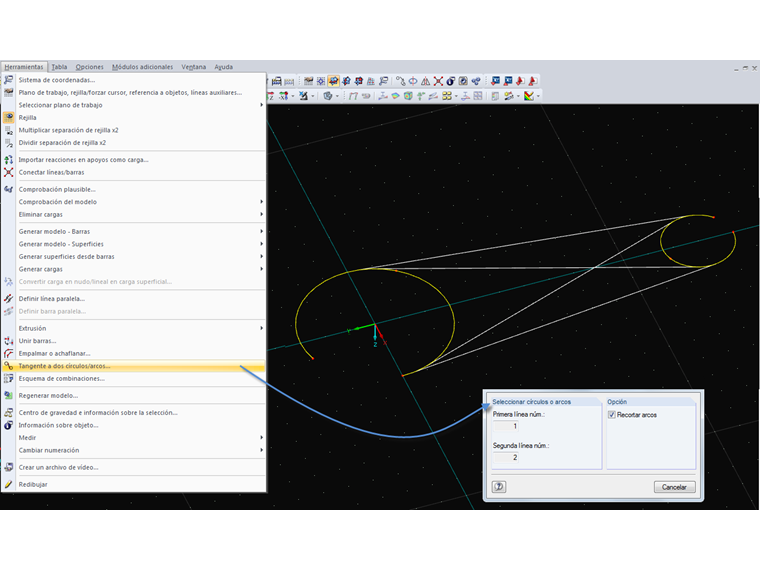Click the regenerate model toolbar icon

pos(463,81)
